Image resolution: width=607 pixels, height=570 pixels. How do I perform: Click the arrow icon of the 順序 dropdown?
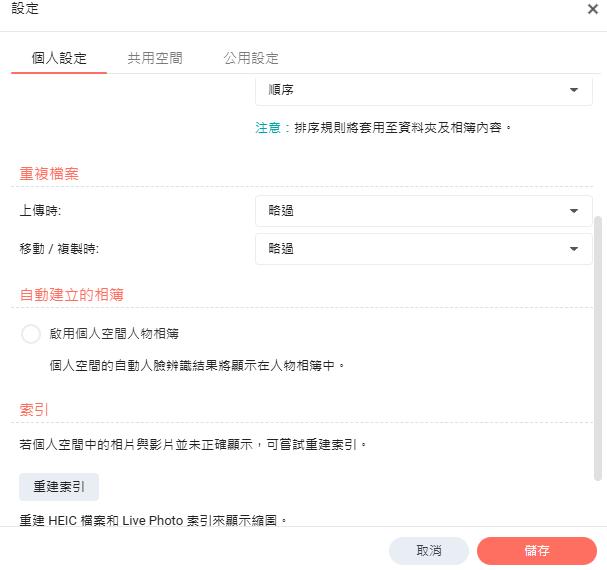pos(574,90)
